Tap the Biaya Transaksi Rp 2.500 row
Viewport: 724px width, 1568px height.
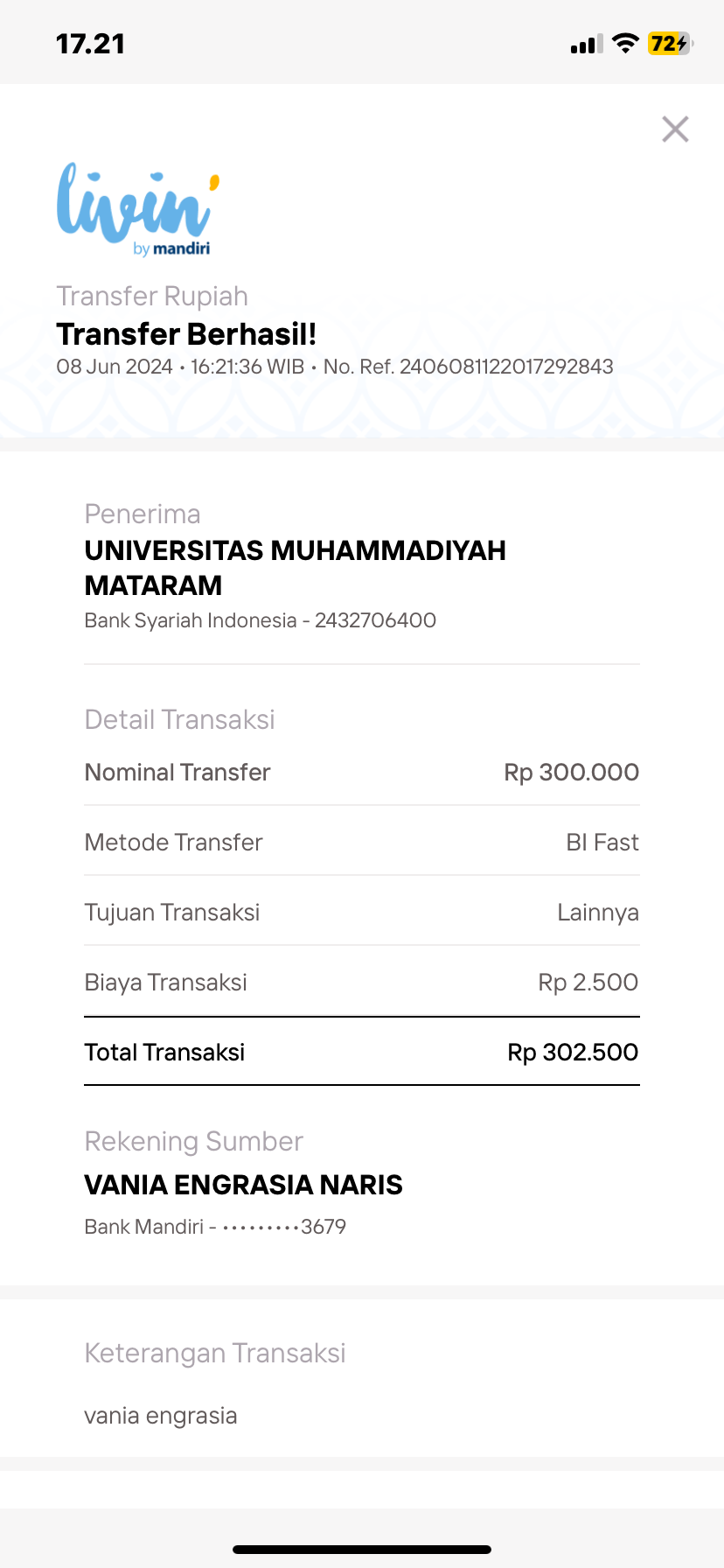(x=362, y=983)
